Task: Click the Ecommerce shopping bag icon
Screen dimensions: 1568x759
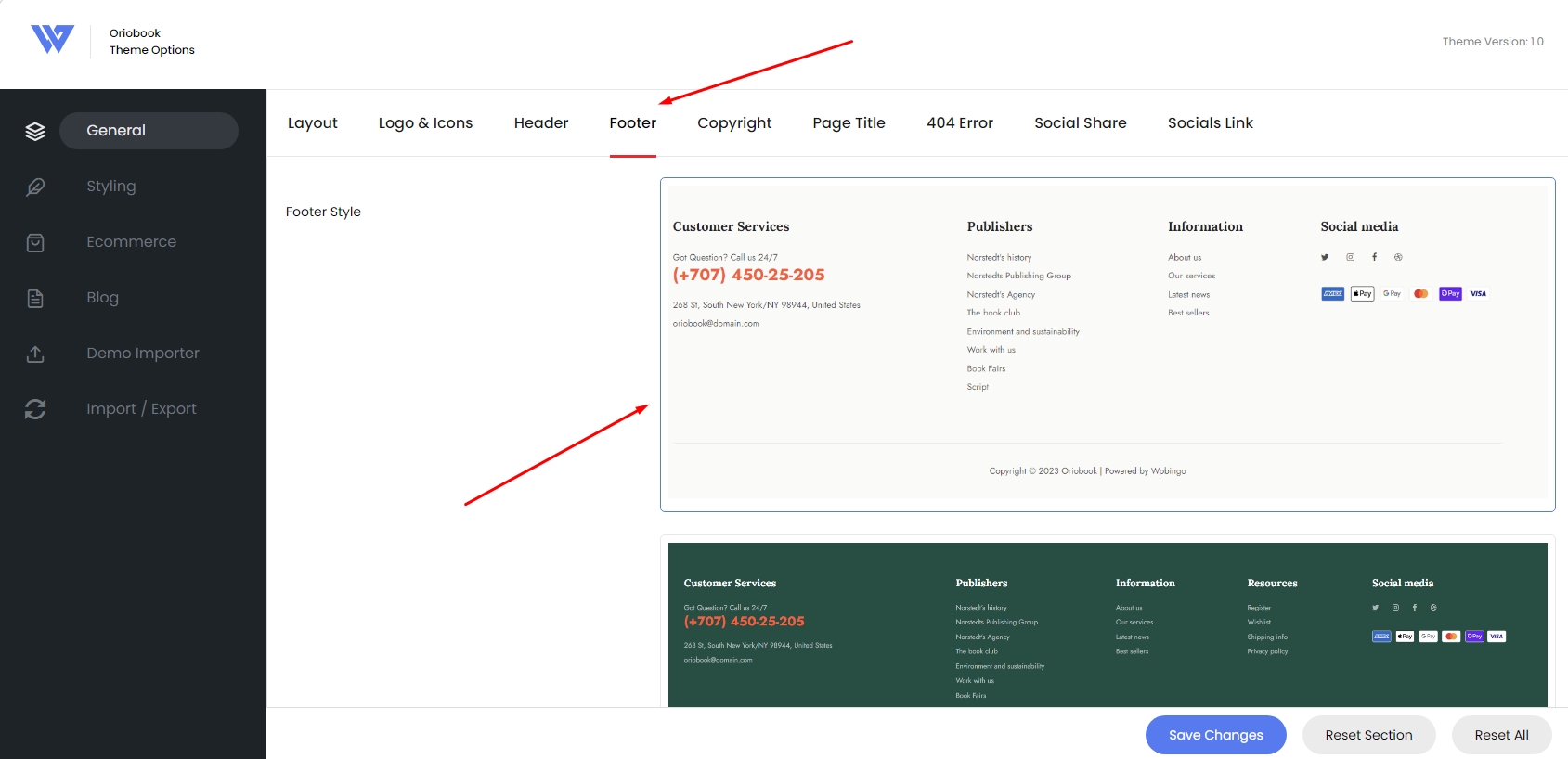Action: 35,242
